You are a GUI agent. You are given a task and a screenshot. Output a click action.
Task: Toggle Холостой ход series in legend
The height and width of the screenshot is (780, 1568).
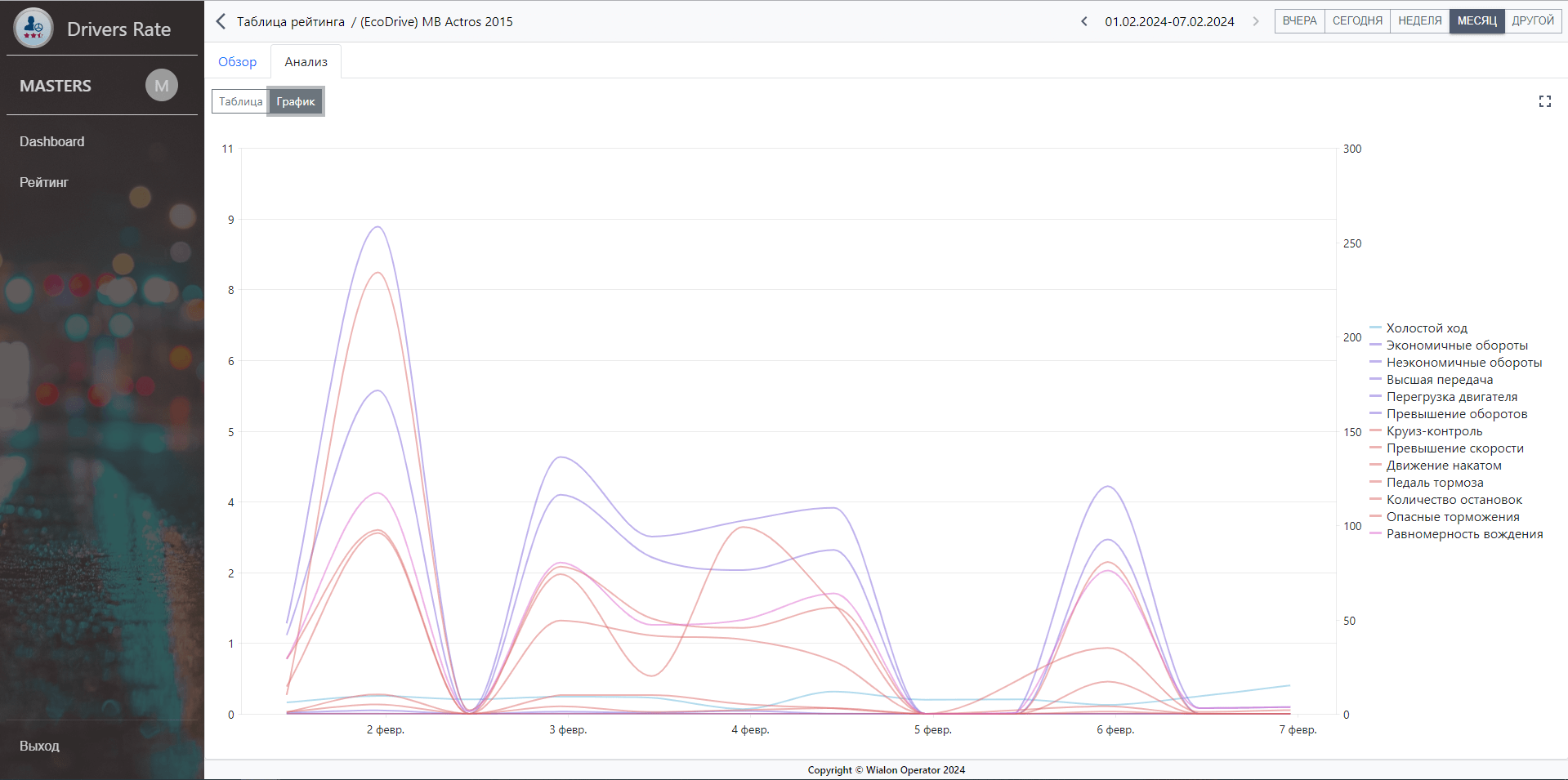(1427, 328)
